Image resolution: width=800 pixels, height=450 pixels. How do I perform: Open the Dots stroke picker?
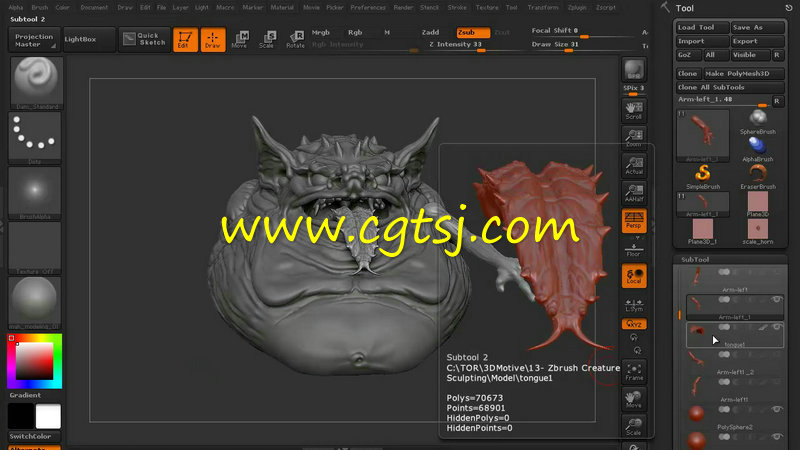pos(35,138)
